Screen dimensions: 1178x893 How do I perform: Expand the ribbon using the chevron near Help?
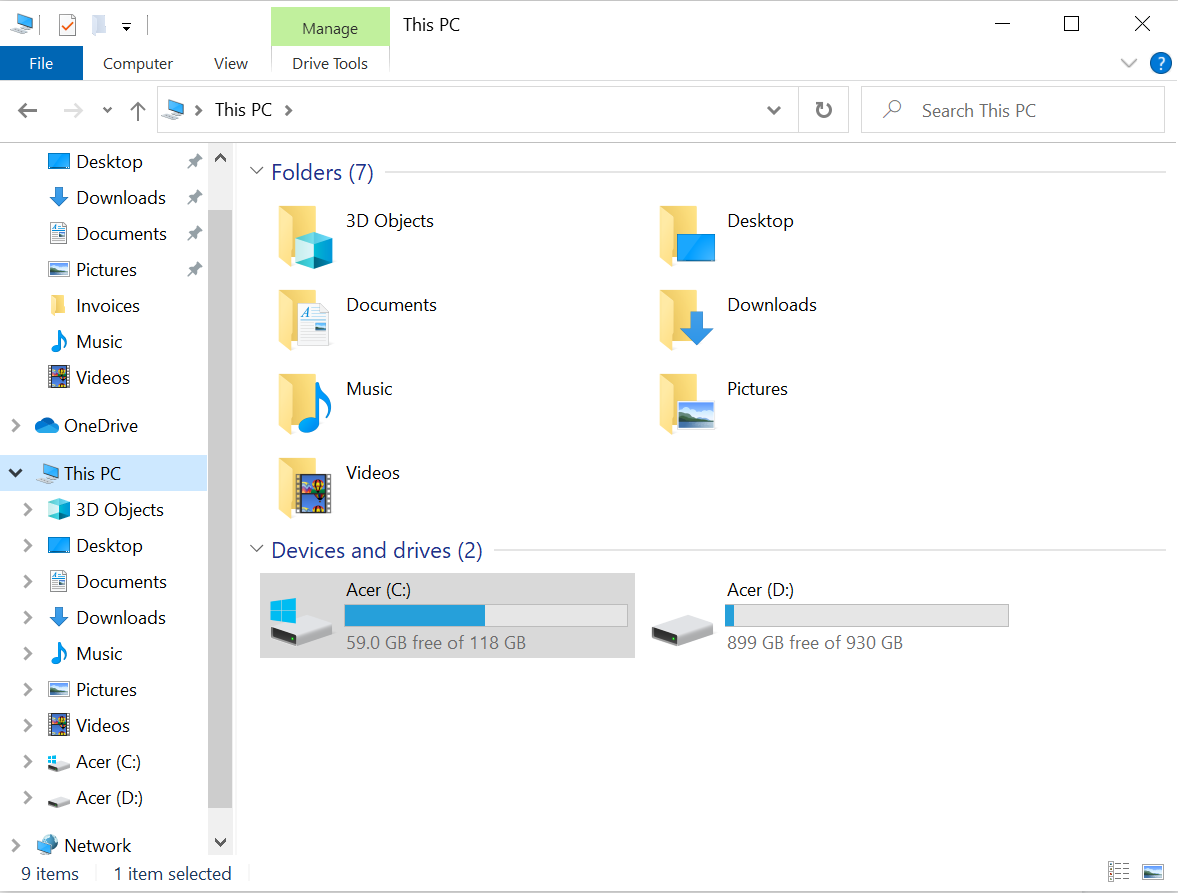tap(1129, 62)
